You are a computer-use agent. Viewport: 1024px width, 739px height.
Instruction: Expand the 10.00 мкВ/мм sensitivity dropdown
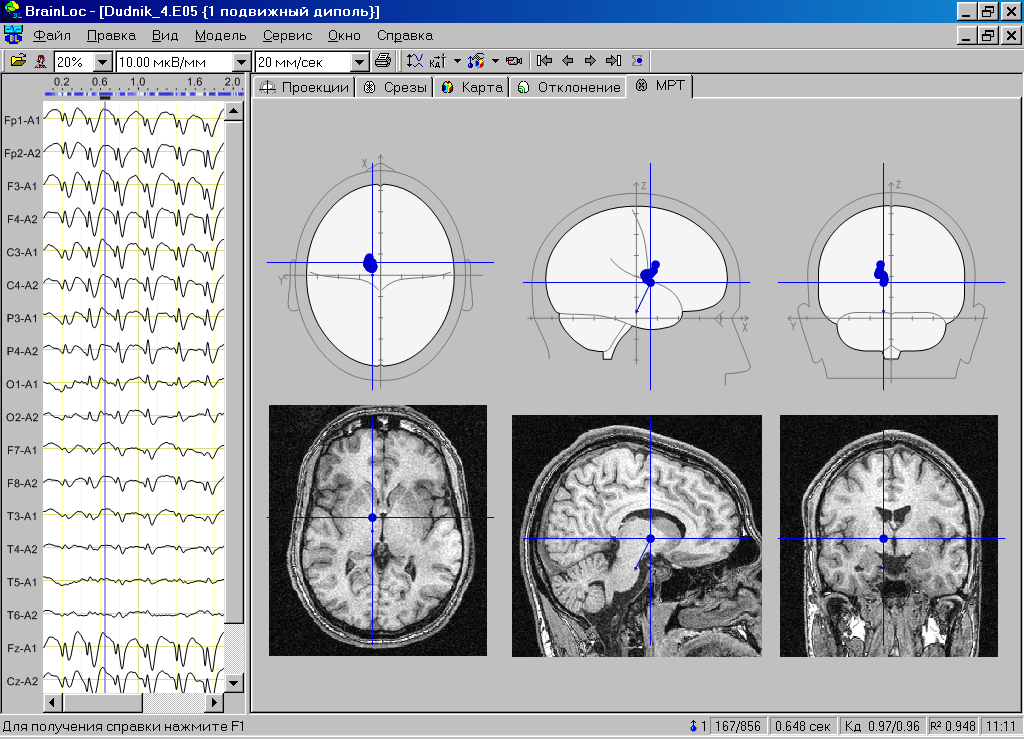click(x=240, y=62)
